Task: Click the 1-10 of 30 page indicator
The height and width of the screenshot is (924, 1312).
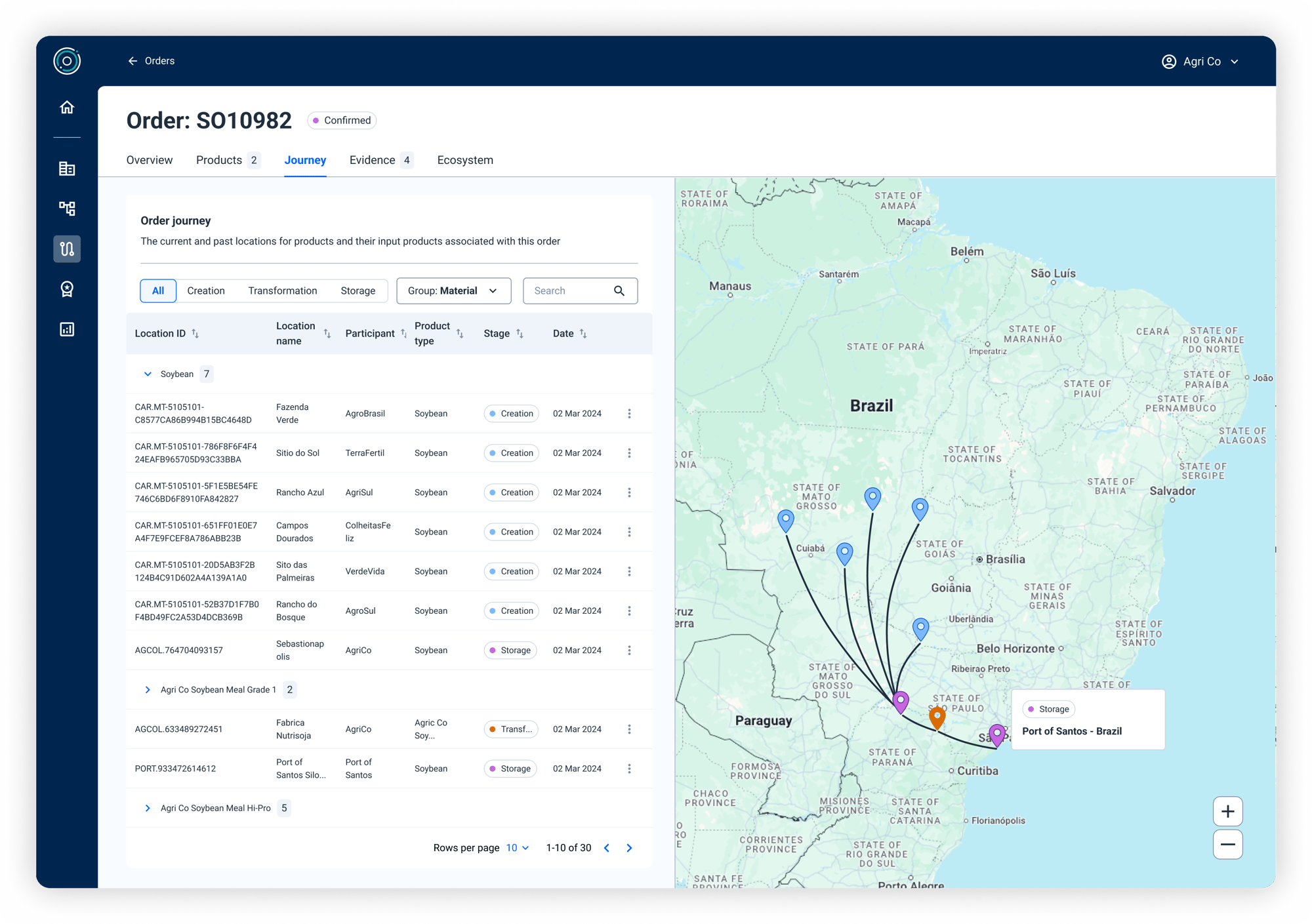Action: [569, 848]
